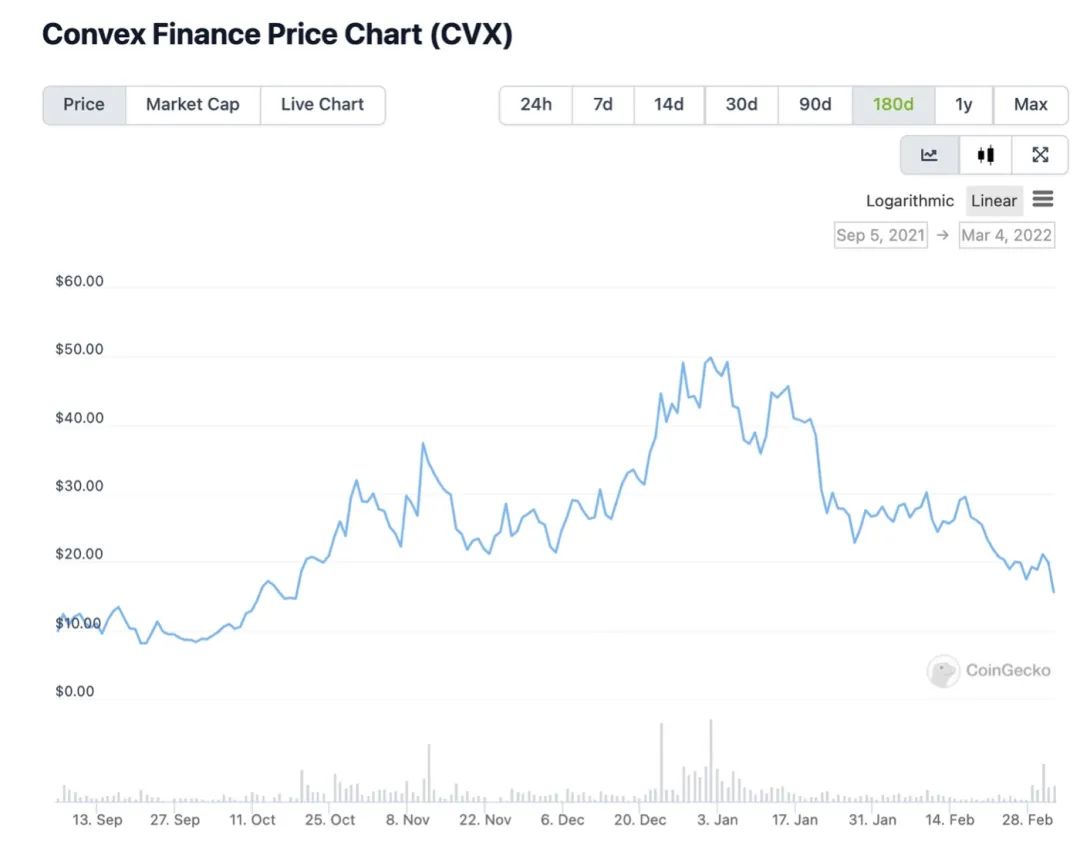Click the CoinGecko logo watermark
The height and width of the screenshot is (841, 1080).
point(989,670)
